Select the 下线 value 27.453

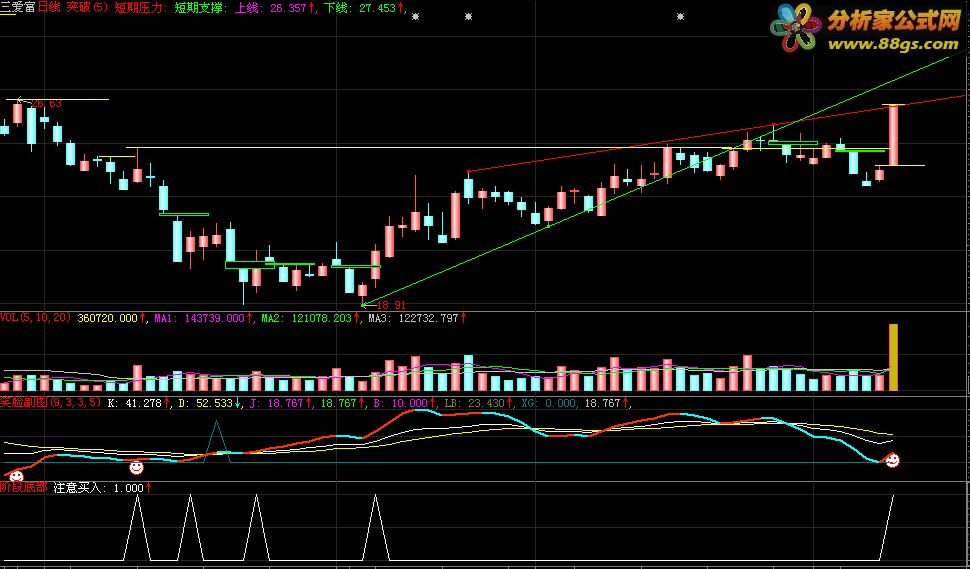(x=377, y=7)
